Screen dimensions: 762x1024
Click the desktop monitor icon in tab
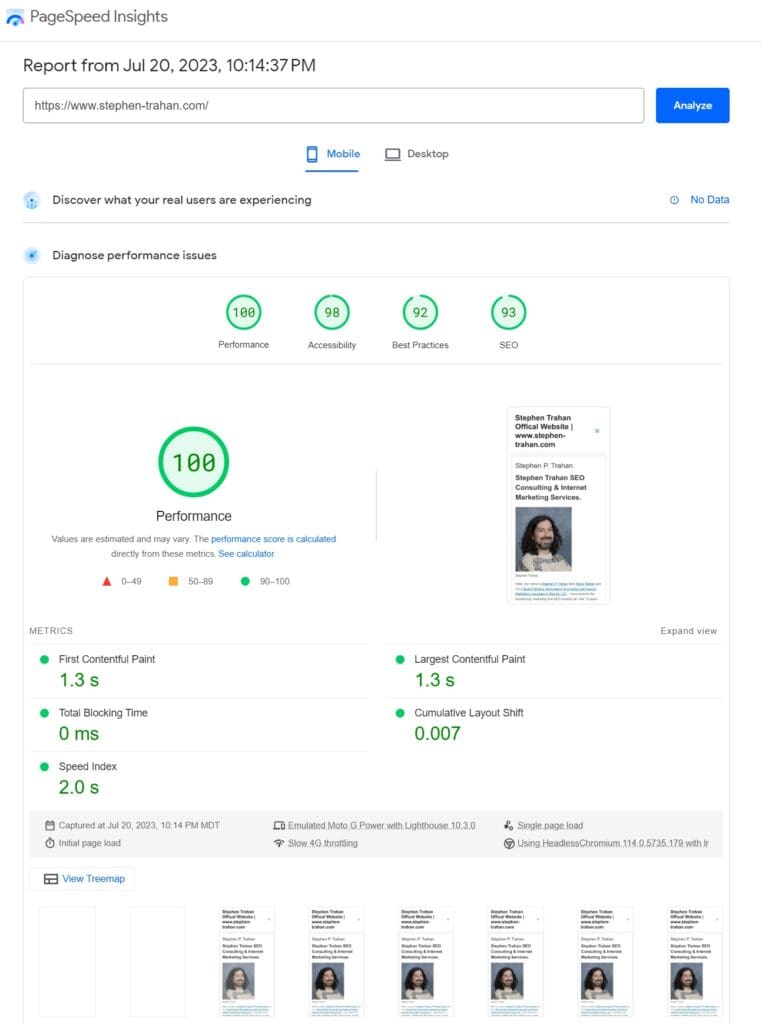pyautogui.click(x=392, y=154)
